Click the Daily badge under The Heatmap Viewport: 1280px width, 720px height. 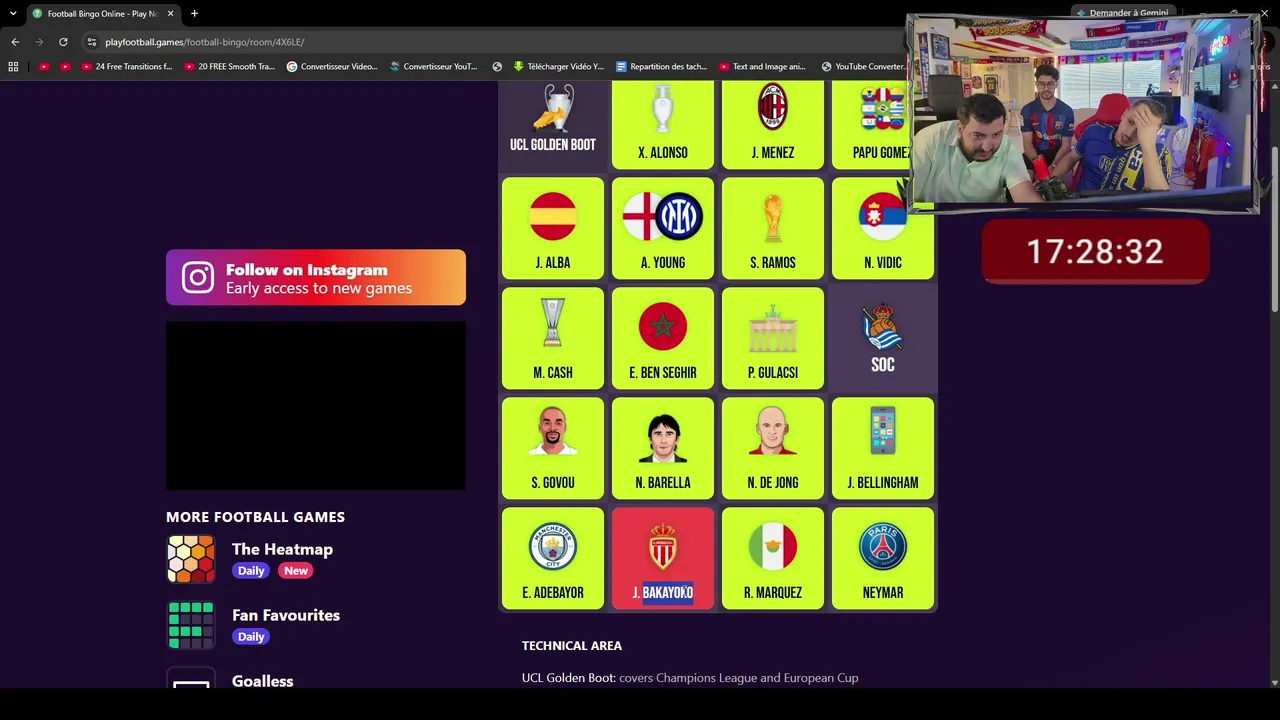click(251, 571)
